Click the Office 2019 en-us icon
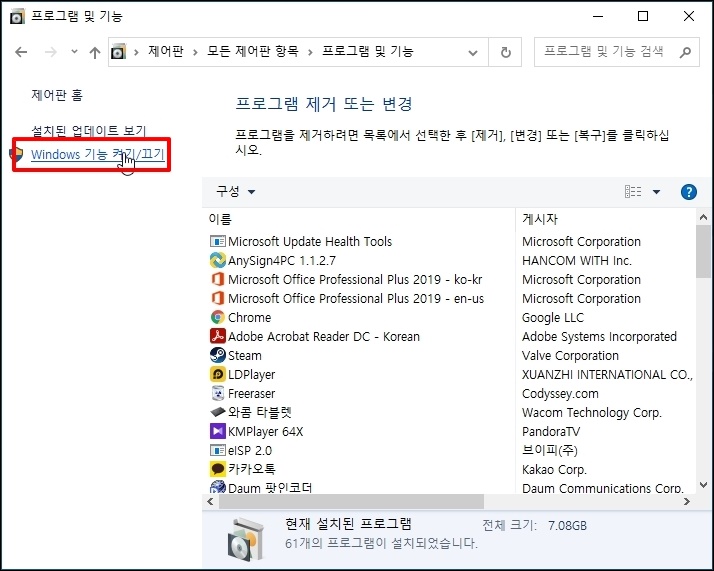The width and height of the screenshot is (714, 571). click(x=218, y=298)
